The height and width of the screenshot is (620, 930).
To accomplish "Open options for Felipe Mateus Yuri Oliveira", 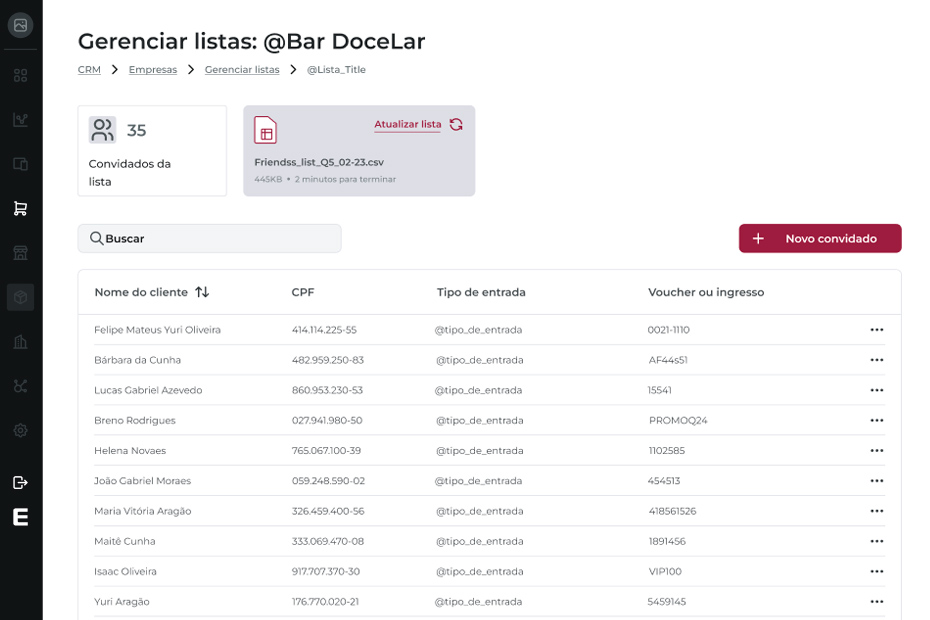I will [x=877, y=330].
